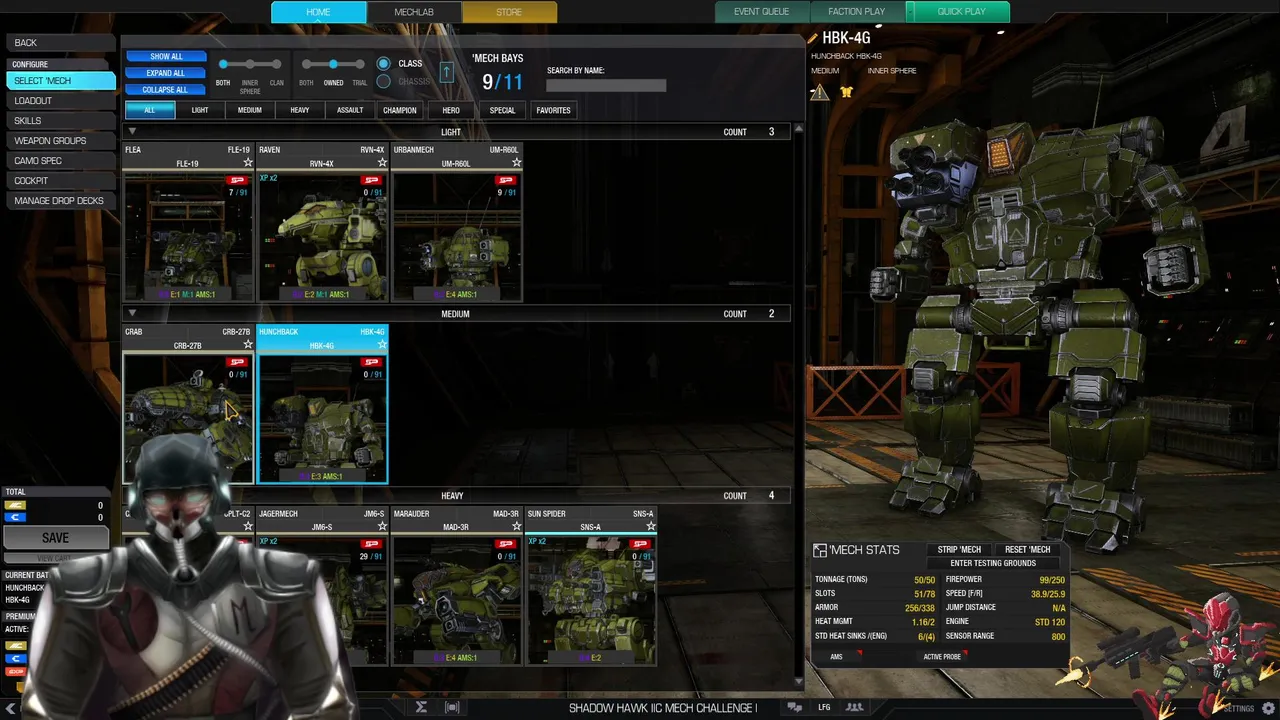Click the Expand All button
Viewport: 1280px width, 720px height.
pos(166,73)
